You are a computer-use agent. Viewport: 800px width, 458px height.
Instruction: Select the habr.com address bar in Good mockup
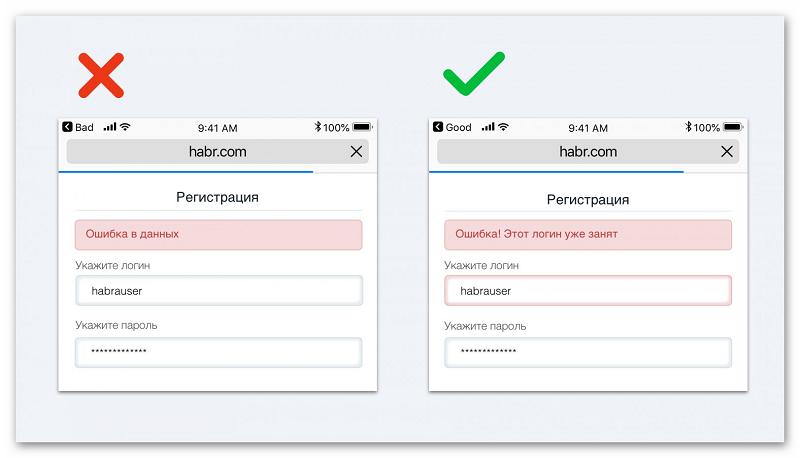point(588,151)
